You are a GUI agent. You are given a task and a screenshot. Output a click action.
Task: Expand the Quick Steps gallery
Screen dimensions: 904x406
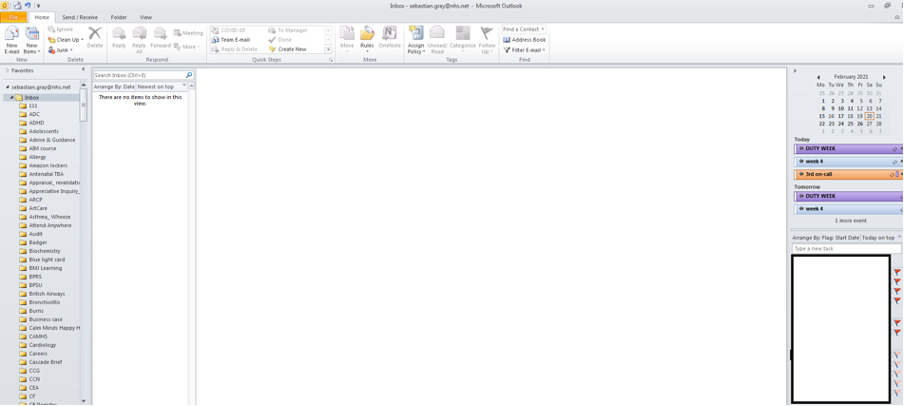pos(329,50)
